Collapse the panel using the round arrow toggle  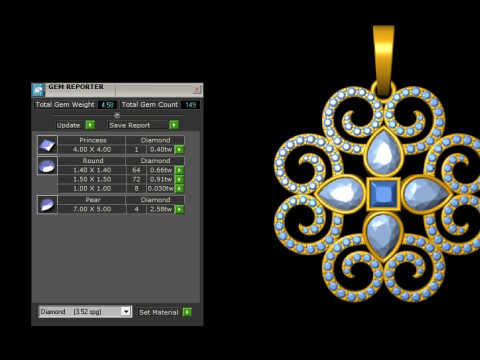pyautogui.click(x=117, y=115)
